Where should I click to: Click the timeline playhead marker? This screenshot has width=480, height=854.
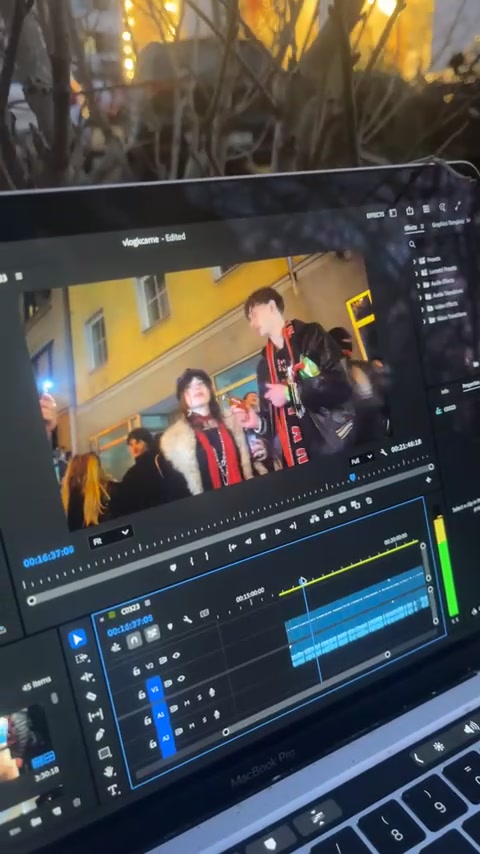[303, 581]
